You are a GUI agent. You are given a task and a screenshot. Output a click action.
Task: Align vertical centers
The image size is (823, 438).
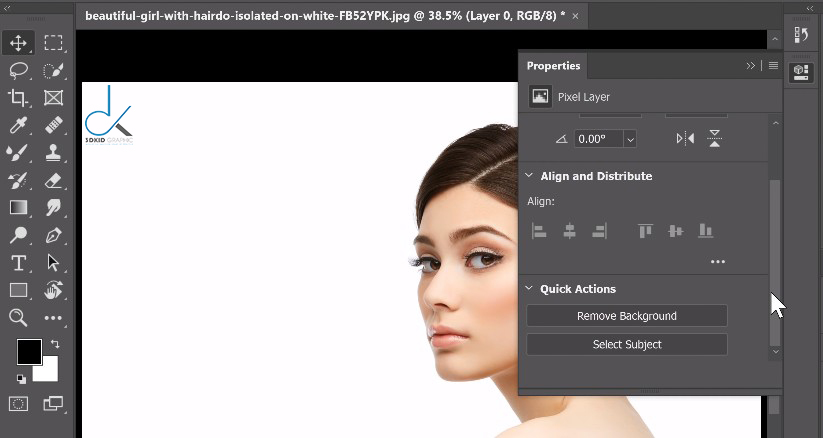click(676, 231)
